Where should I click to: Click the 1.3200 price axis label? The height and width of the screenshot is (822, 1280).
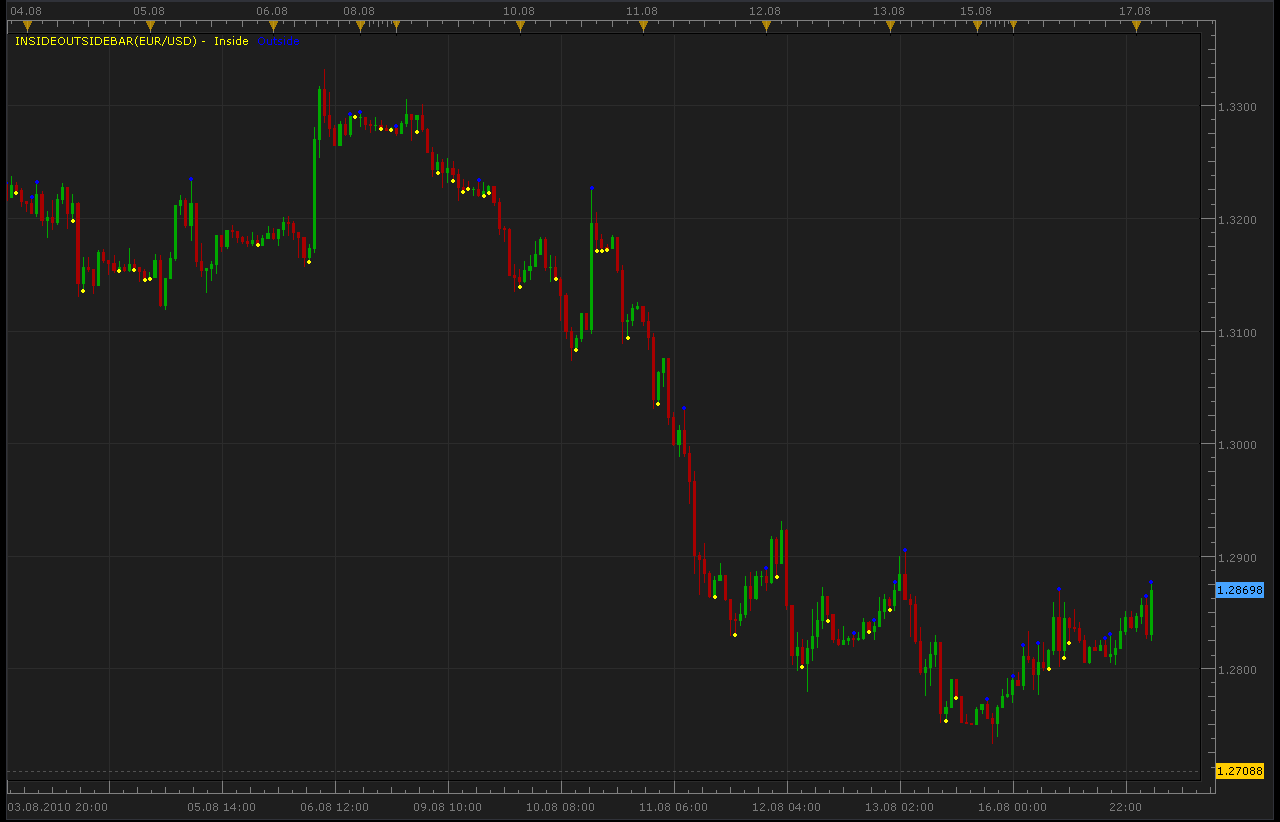click(x=1236, y=219)
